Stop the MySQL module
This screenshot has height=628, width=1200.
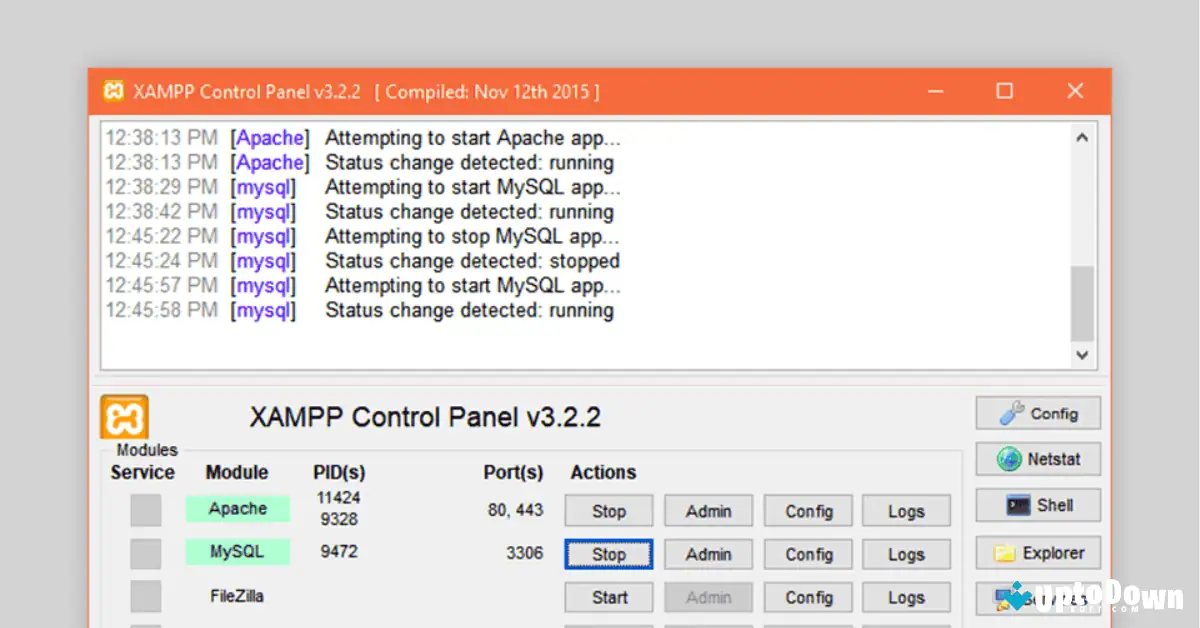[x=608, y=554]
